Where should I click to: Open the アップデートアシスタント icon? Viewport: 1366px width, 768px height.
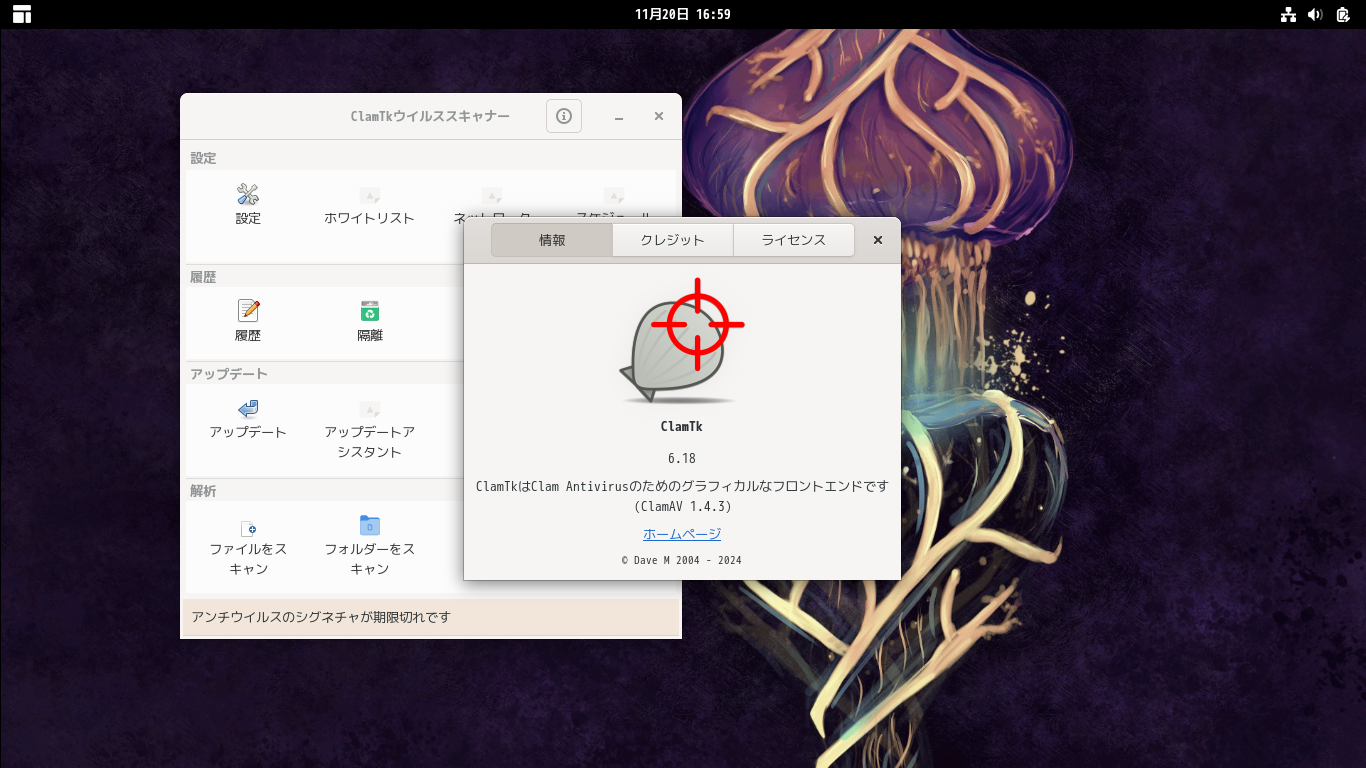click(370, 409)
